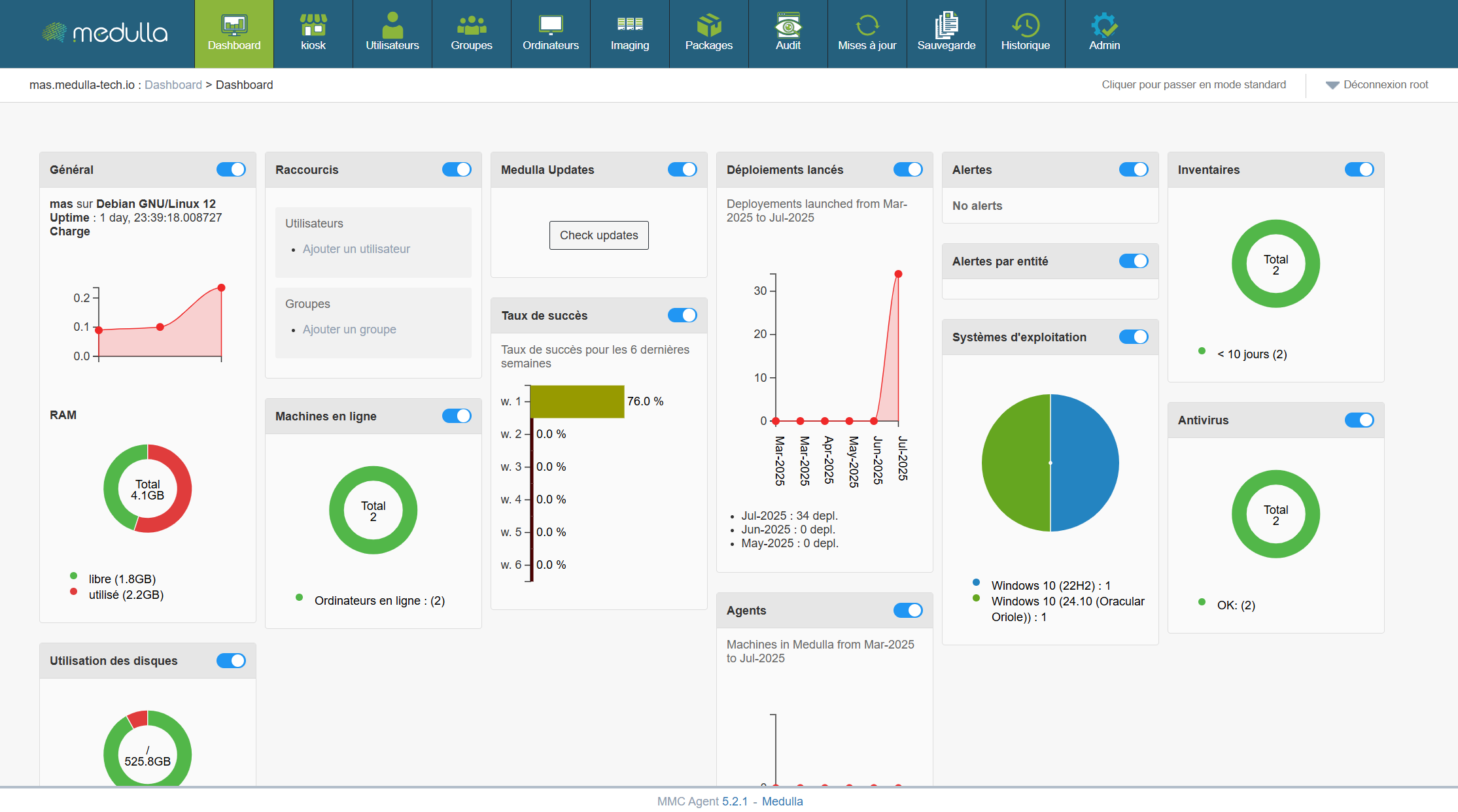The width and height of the screenshot is (1458, 812).
Task: Toggle the Antivirus widget switch
Action: [x=1359, y=420]
